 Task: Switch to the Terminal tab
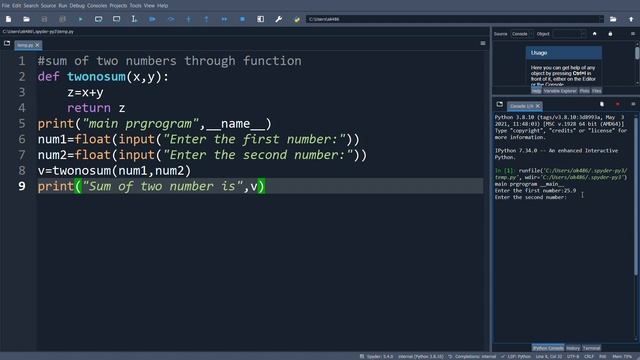pos(591,348)
